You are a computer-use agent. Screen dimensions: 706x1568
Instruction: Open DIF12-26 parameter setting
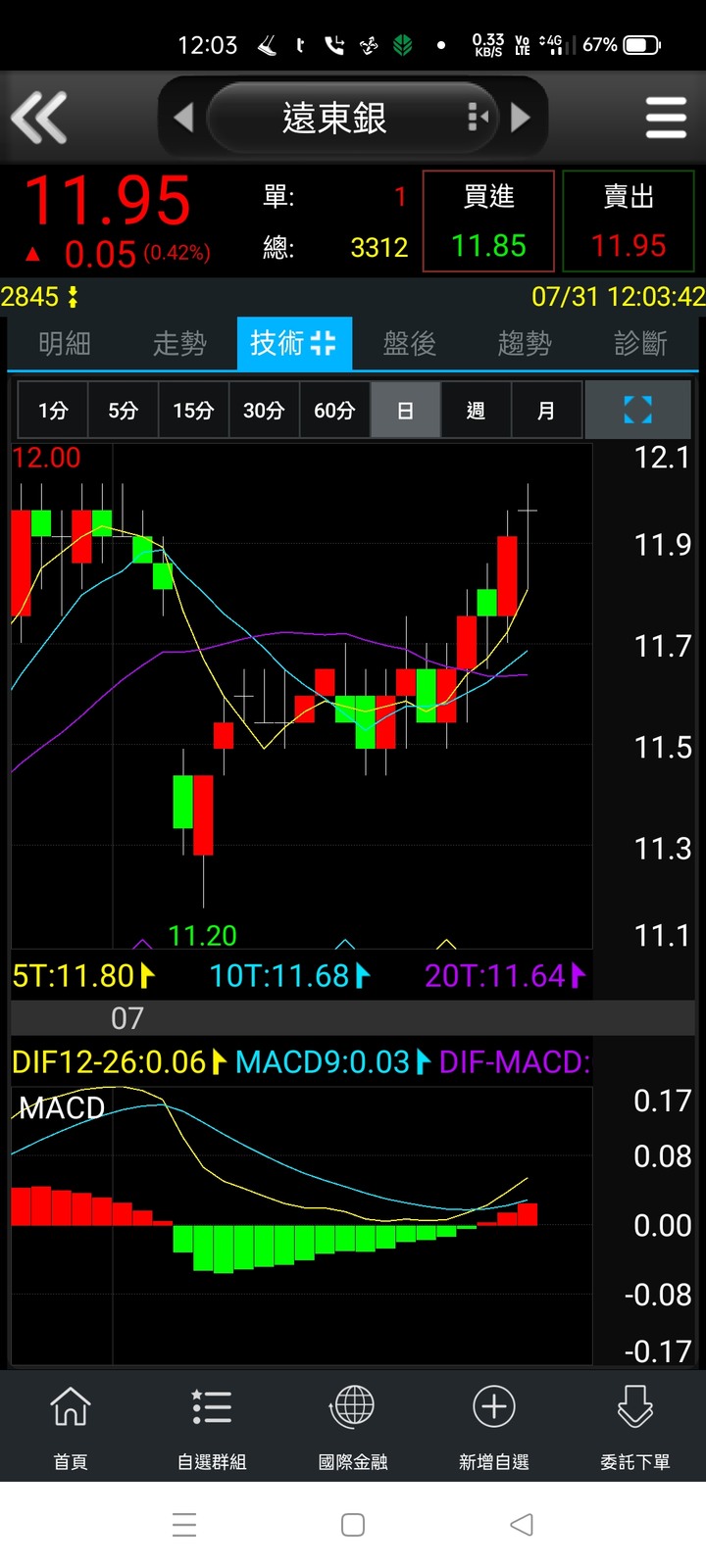pyautogui.click(x=119, y=1061)
